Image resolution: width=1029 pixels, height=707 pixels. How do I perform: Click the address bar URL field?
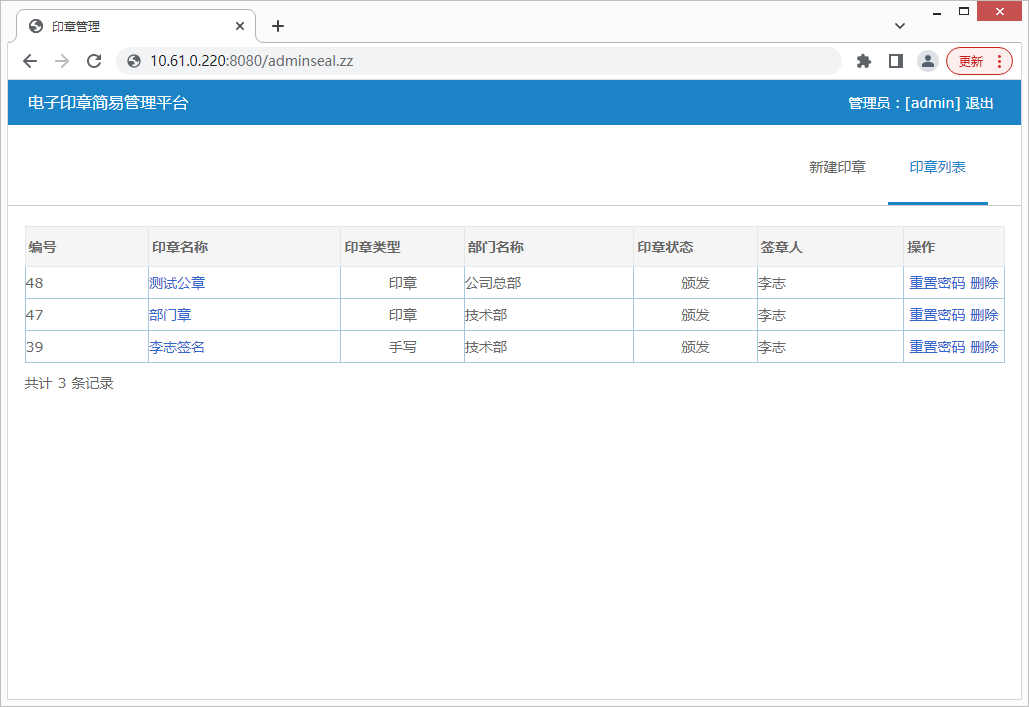[480, 61]
